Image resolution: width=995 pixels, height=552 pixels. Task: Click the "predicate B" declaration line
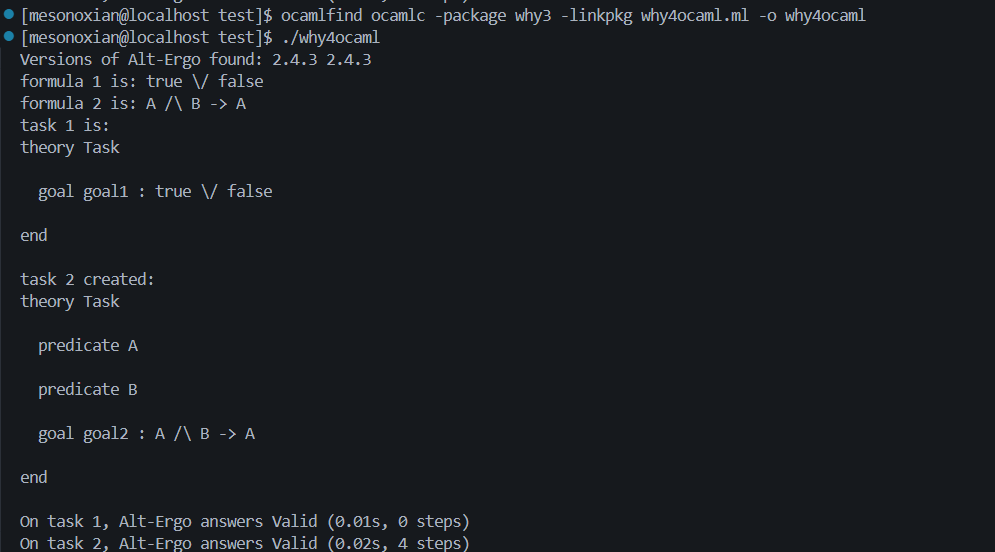(88, 389)
